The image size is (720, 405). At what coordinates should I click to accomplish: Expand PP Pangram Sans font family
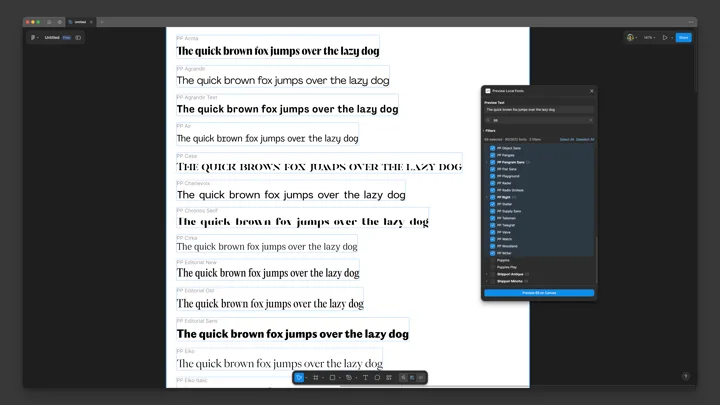(487, 162)
